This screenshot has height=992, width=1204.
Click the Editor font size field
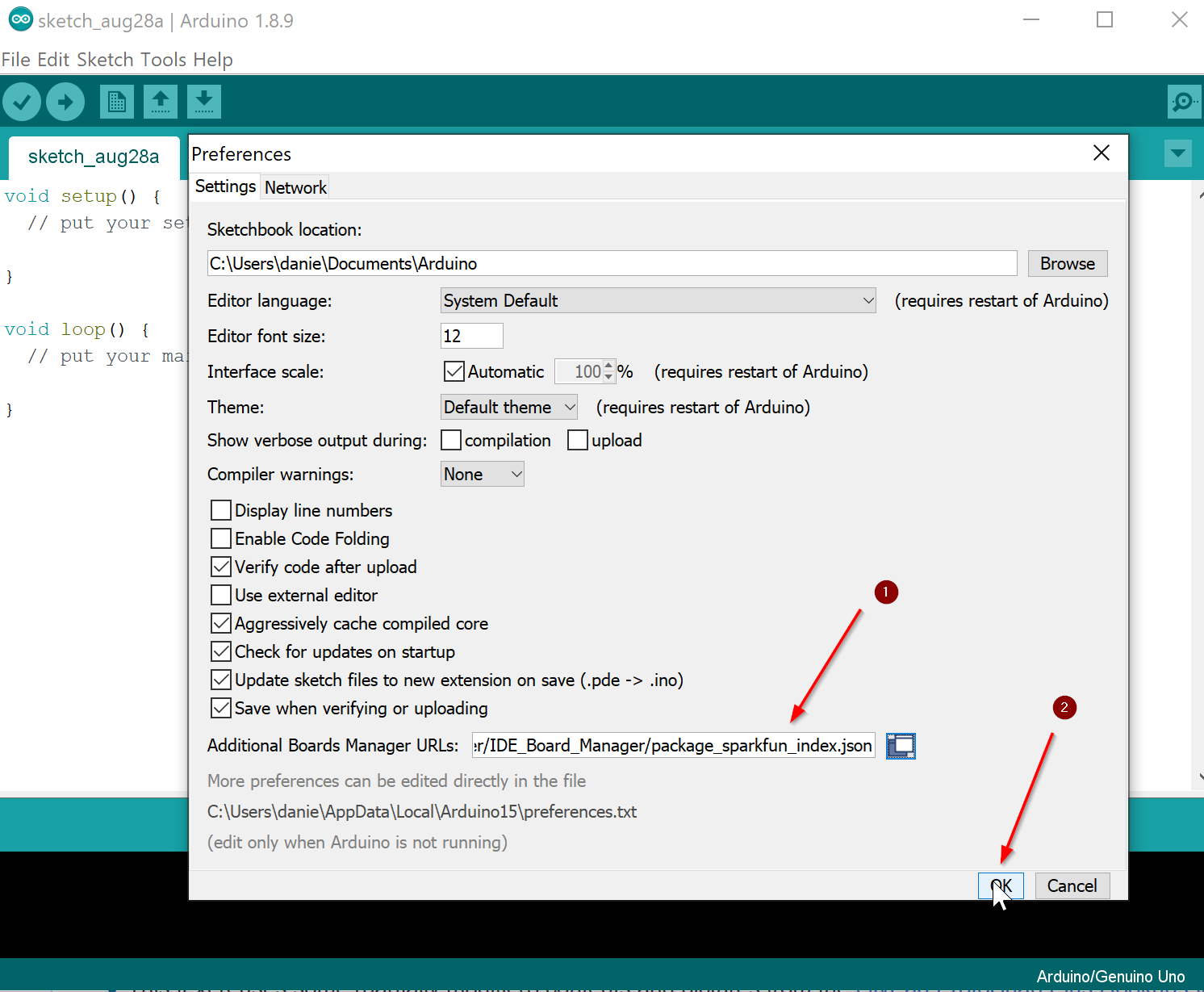(472, 336)
